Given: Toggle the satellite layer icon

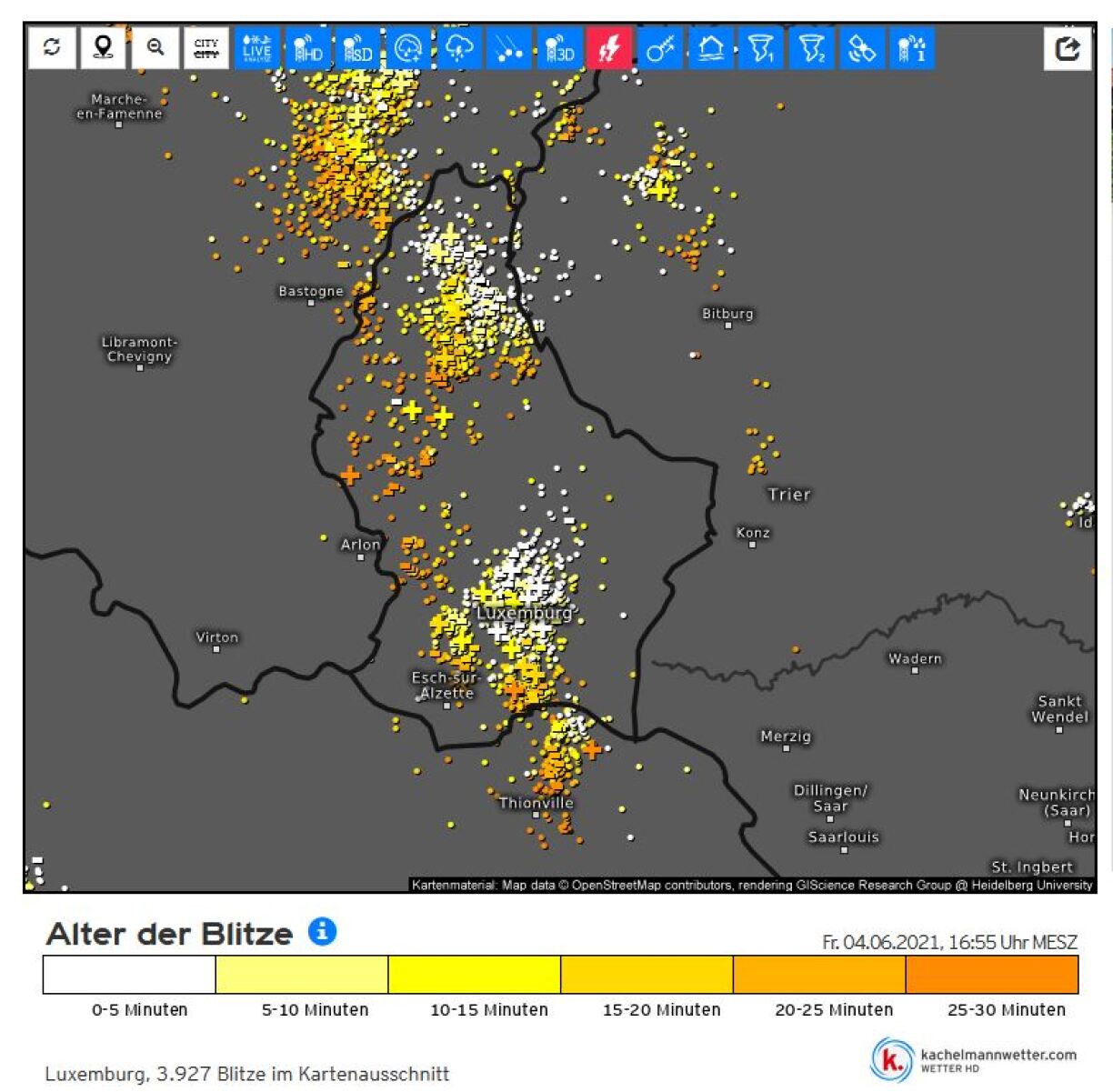Looking at the screenshot, I should 860,48.
